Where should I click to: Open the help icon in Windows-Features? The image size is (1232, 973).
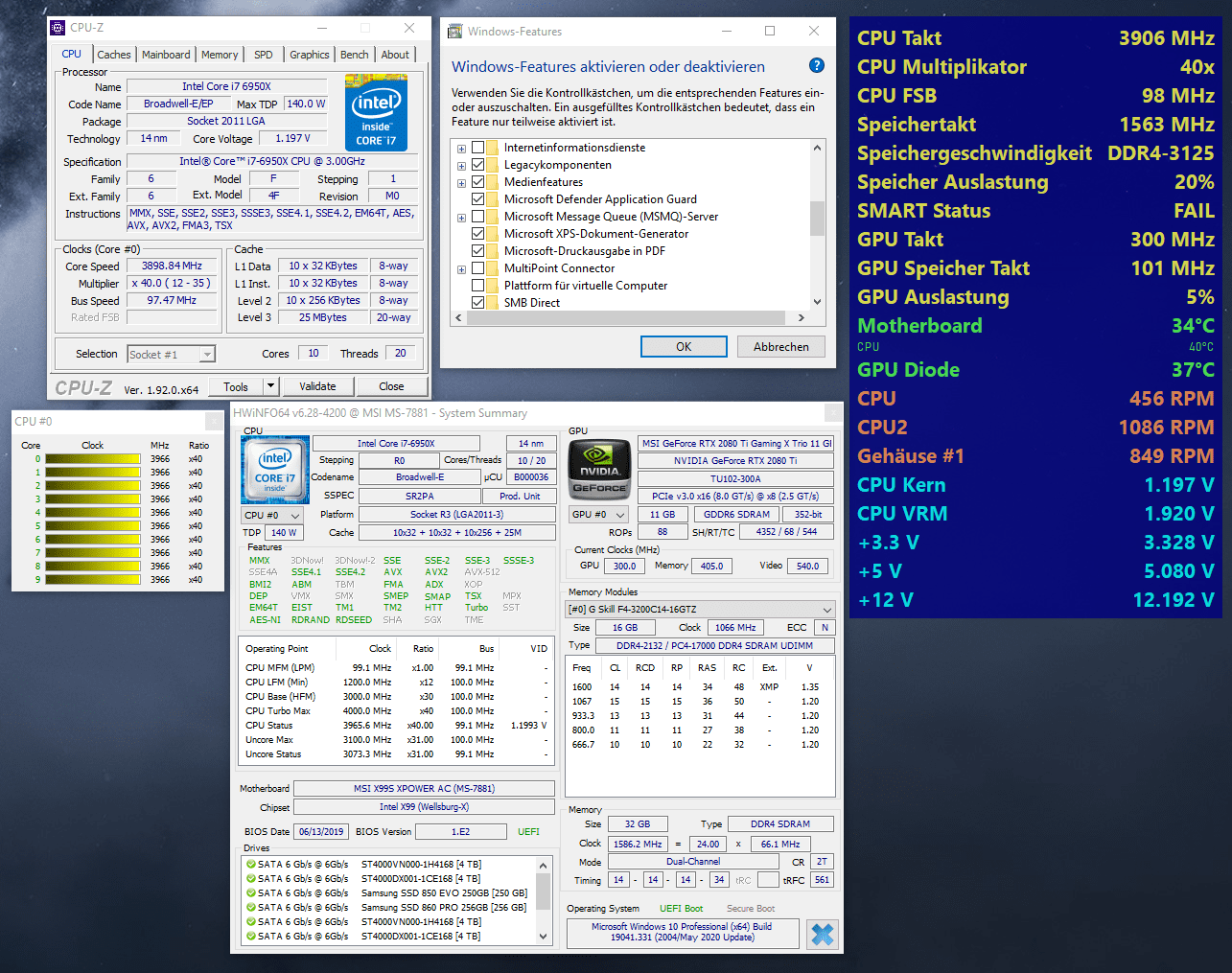point(817,65)
